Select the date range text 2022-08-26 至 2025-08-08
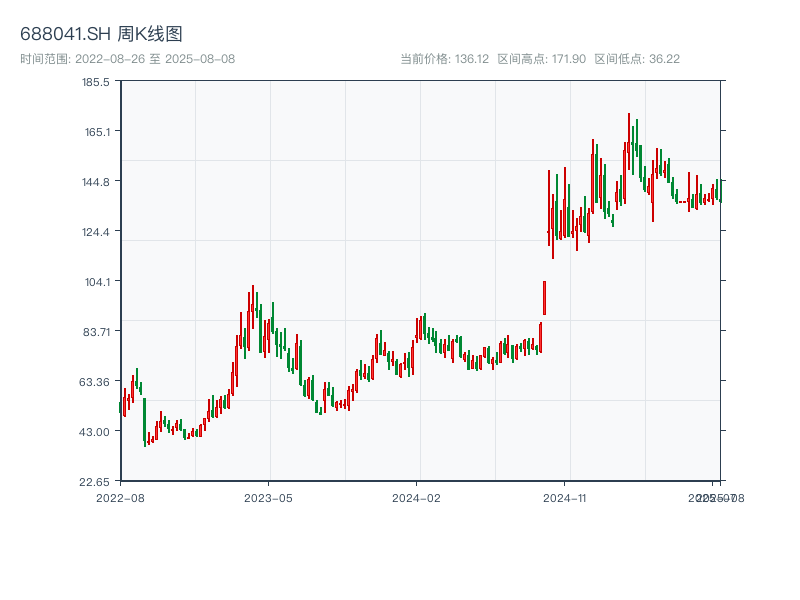 pos(155,59)
